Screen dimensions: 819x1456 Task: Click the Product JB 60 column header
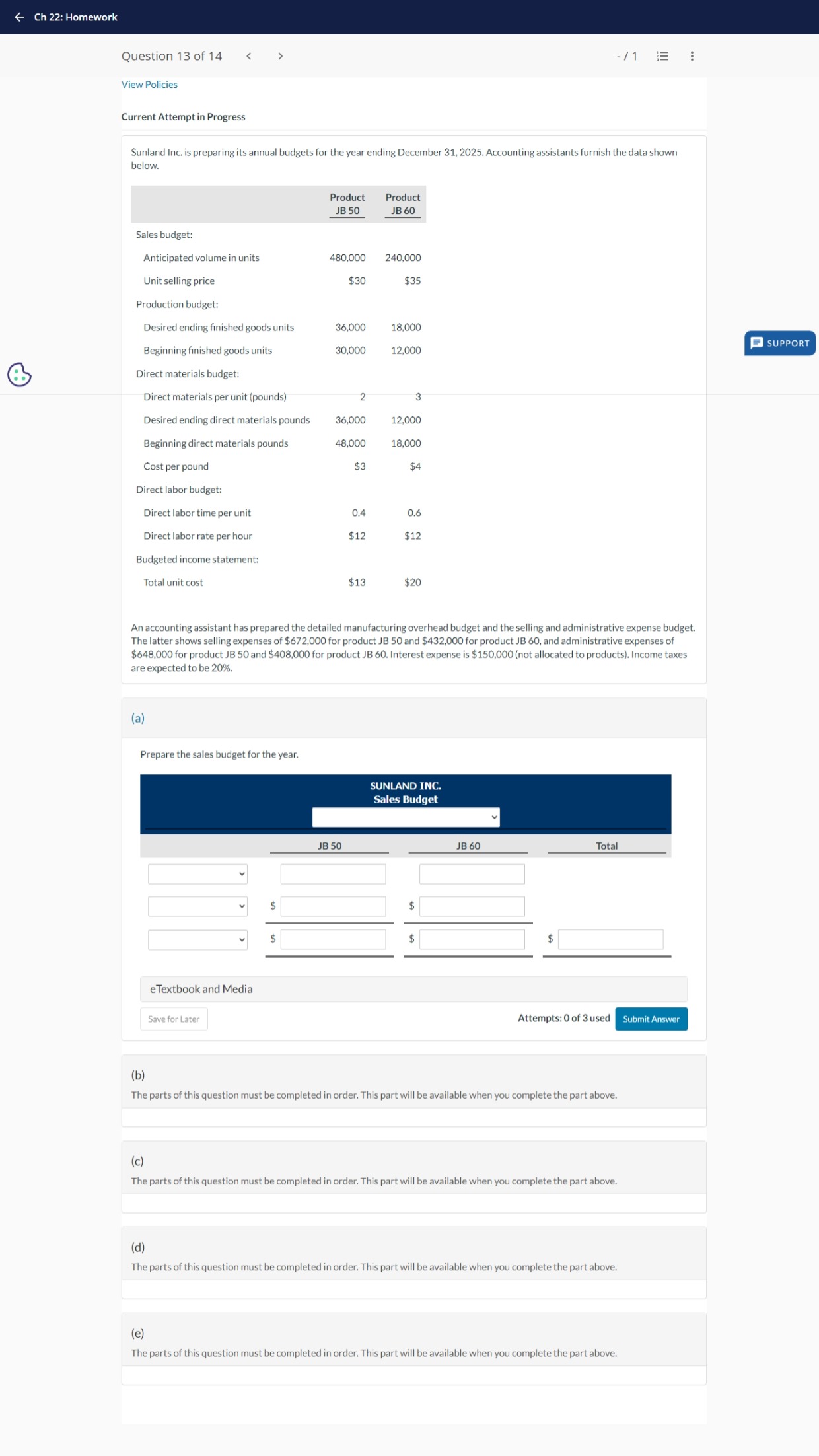pos(403,203)
